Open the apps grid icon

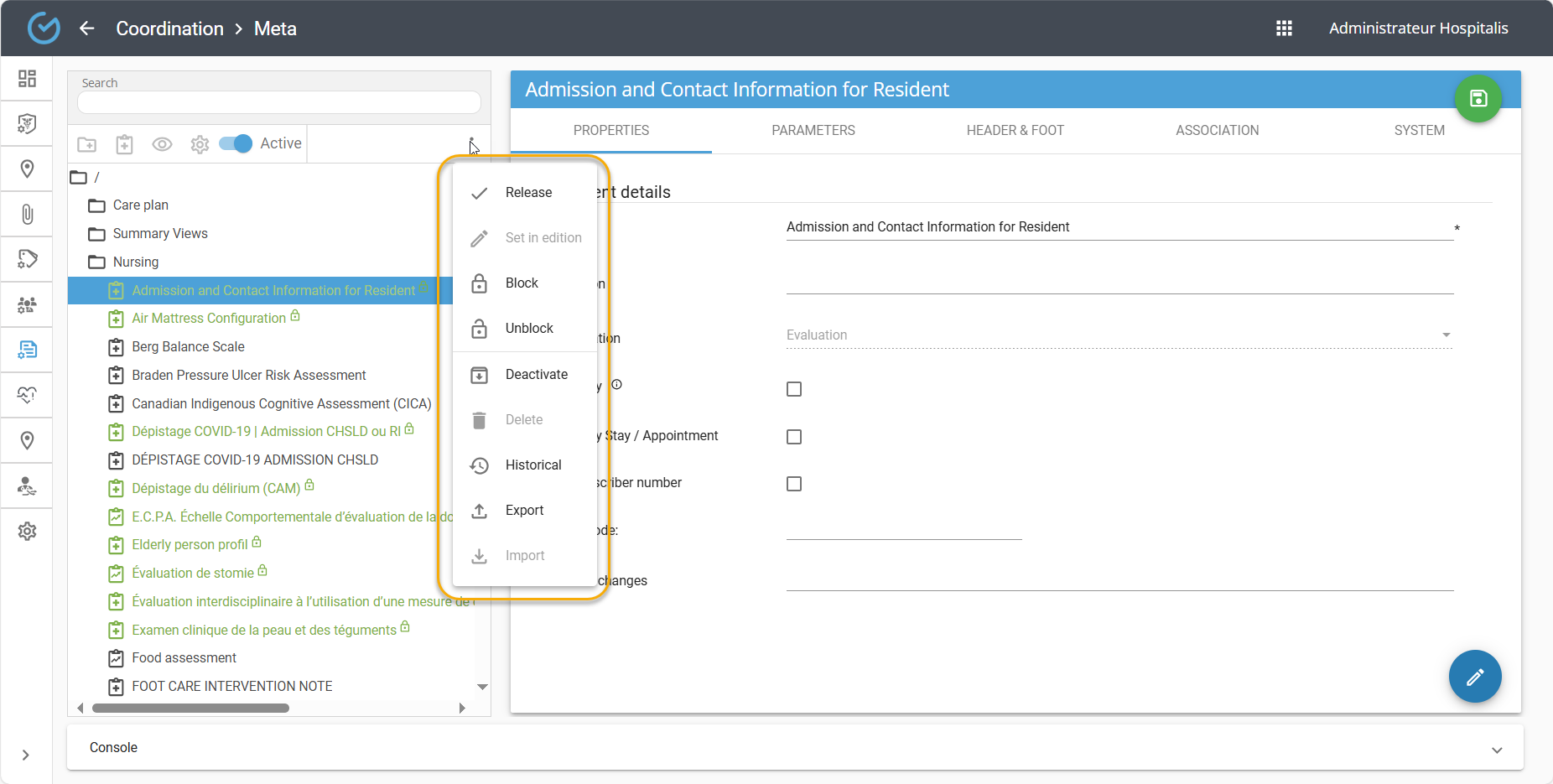pos(1284,29)
